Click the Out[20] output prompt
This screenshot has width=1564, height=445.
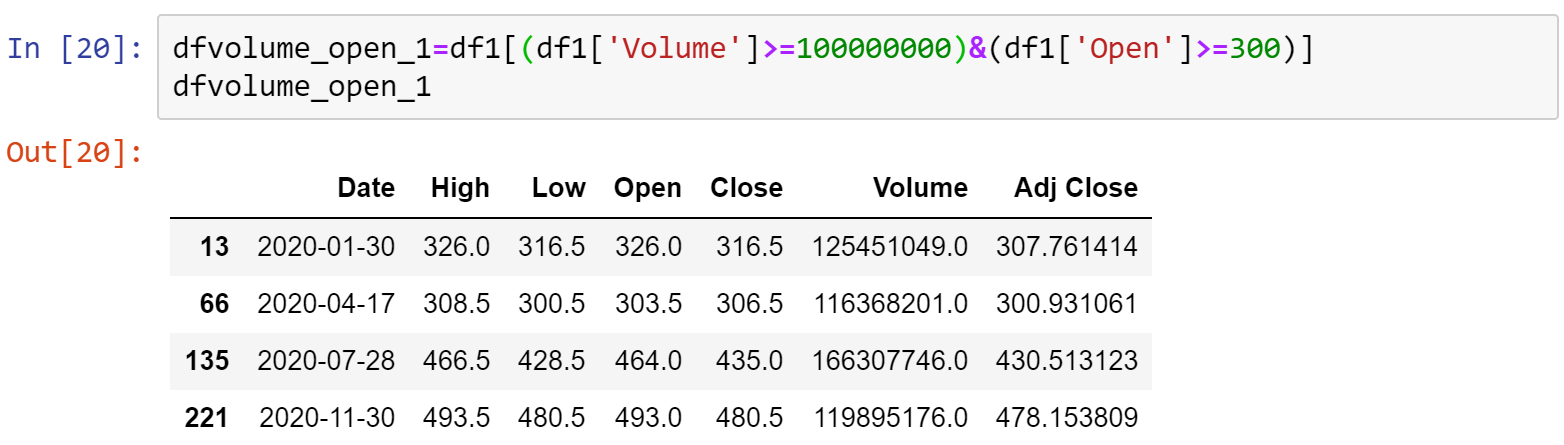(75, 153)
